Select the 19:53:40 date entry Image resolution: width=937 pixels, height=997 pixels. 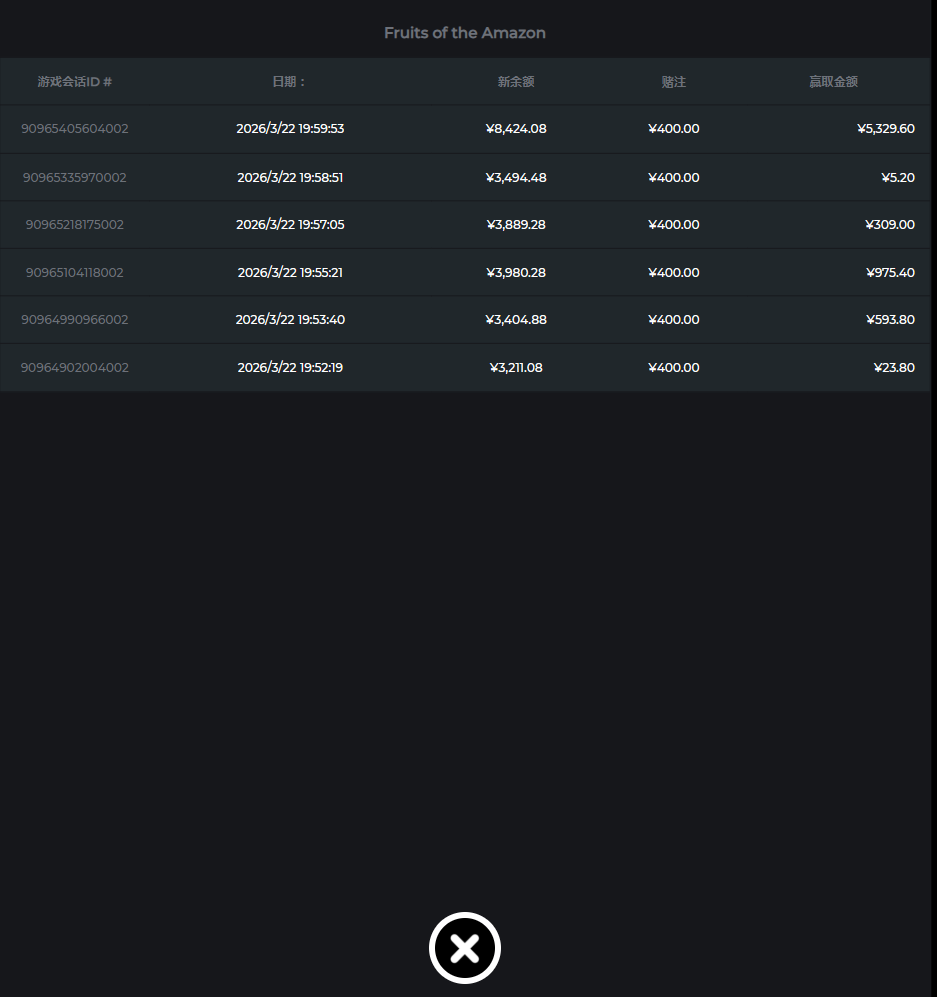[x=290, y=320]
